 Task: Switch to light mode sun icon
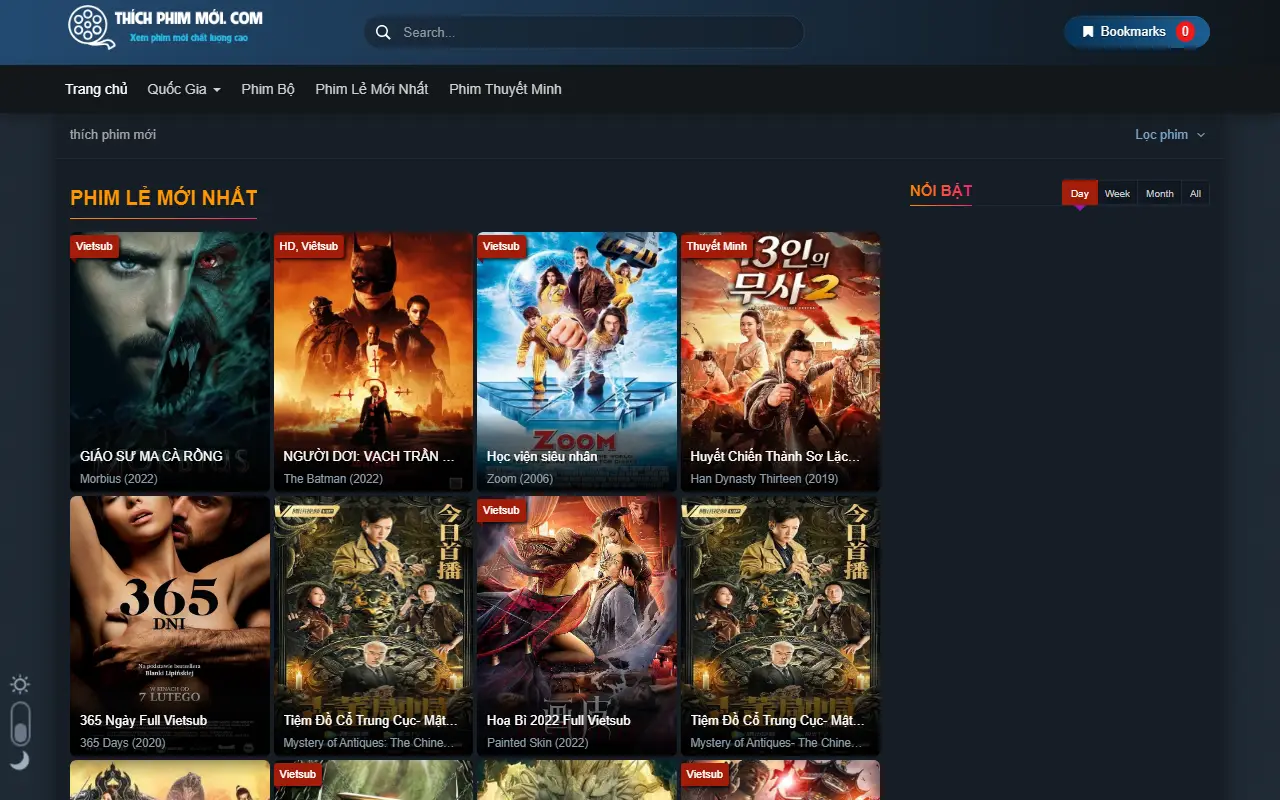[x=20, y=685]
